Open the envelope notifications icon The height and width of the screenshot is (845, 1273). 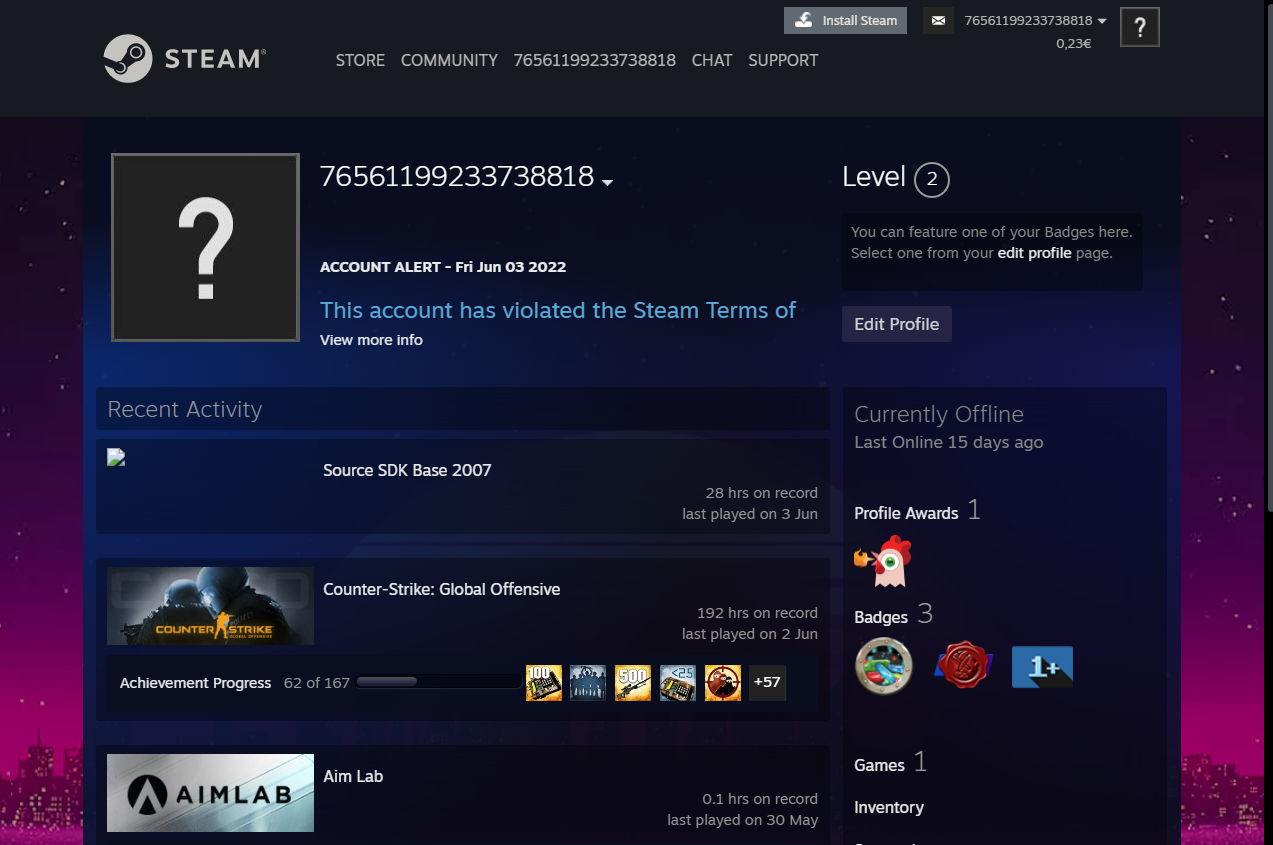[938, 20]
